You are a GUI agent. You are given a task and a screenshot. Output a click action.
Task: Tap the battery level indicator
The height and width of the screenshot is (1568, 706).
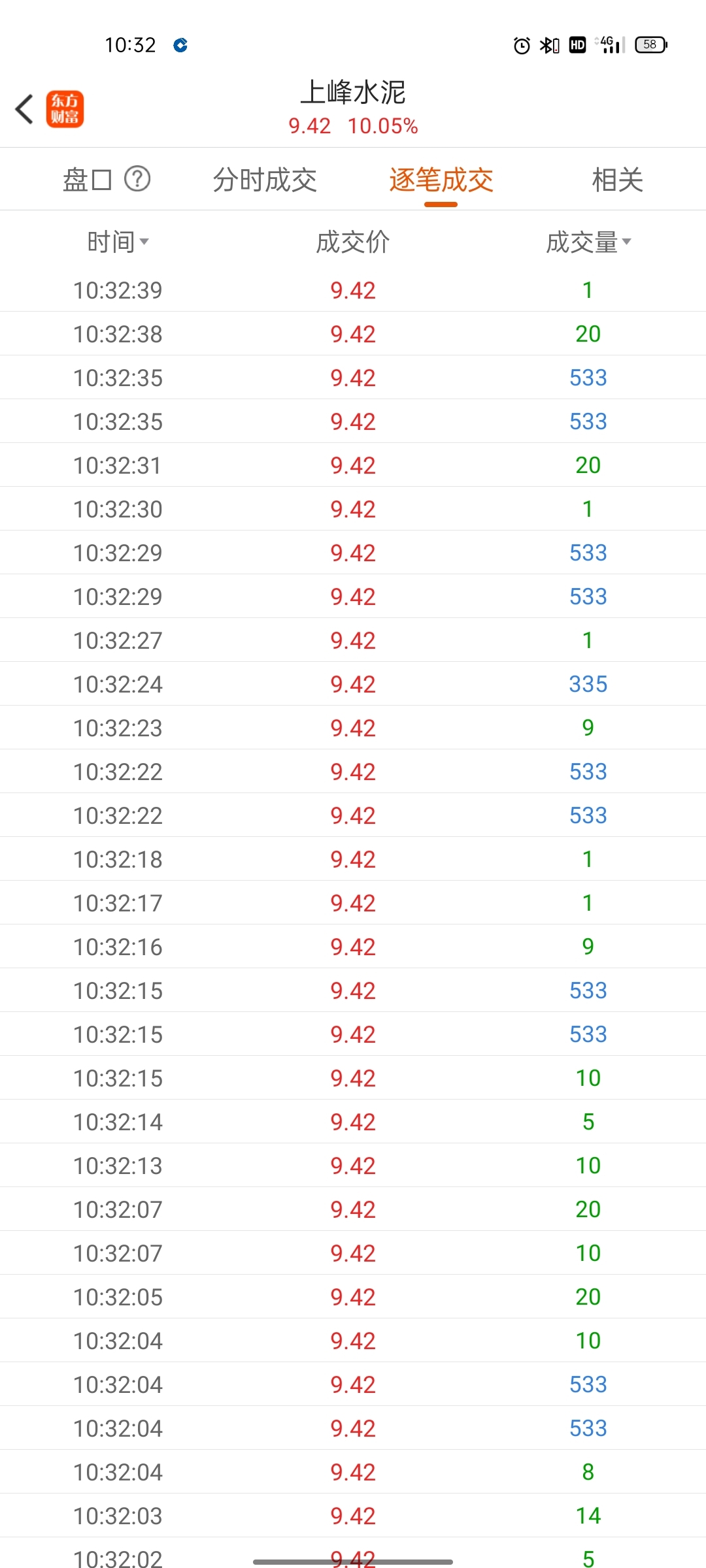(x=651, y=44)
